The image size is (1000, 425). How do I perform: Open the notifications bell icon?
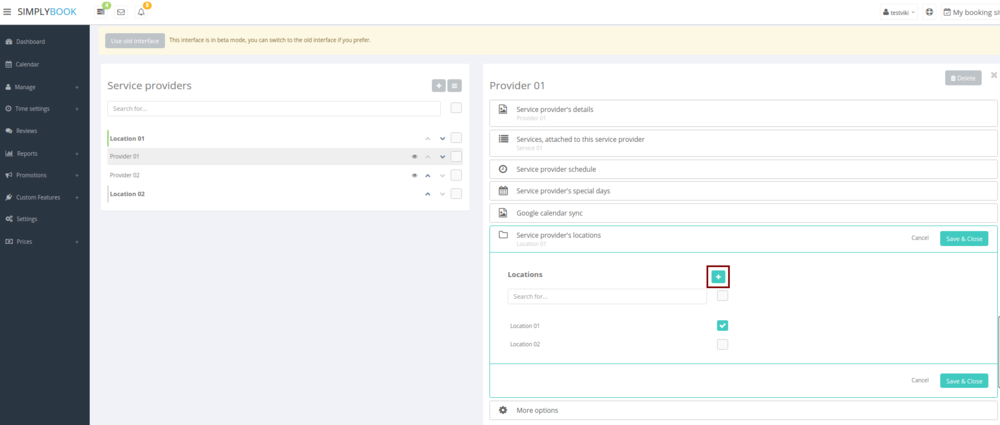(x=141, y=12)
